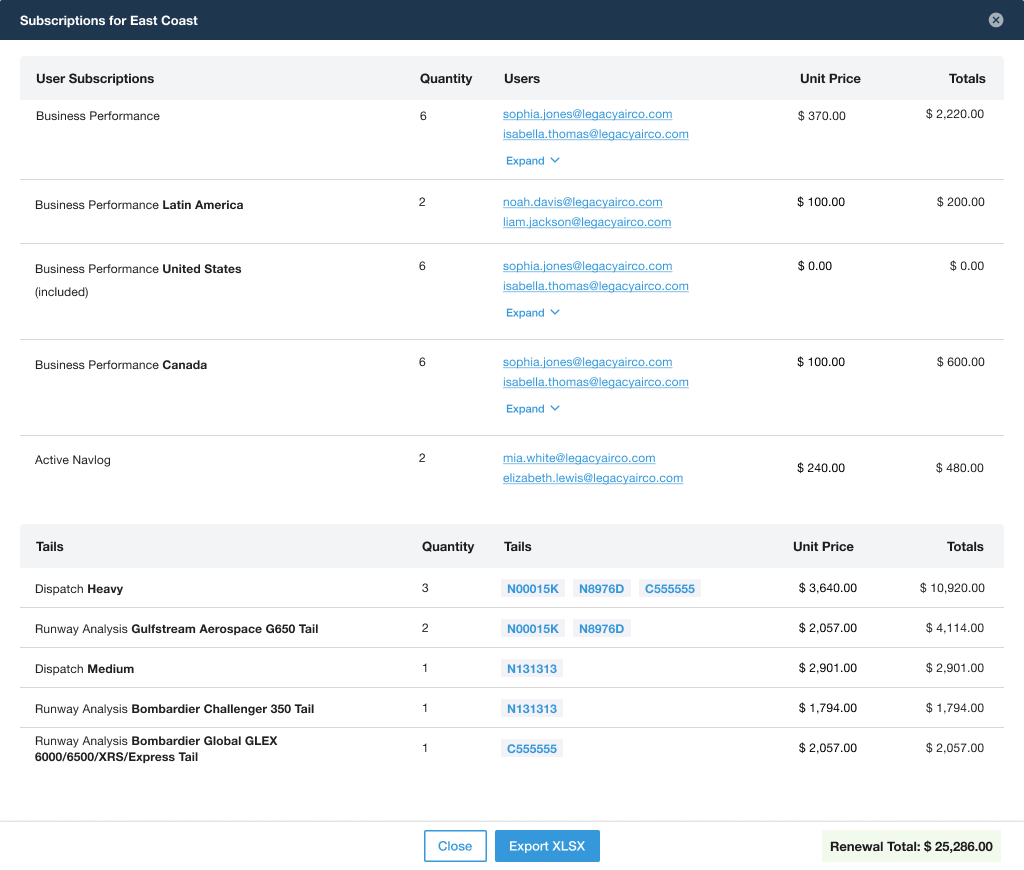The width and height of the screenshot is (1024, 870).
Task: Click the elizabeth.lewis@legacyairco.com link
Action: pyautogui.click(x=592, y=478)
